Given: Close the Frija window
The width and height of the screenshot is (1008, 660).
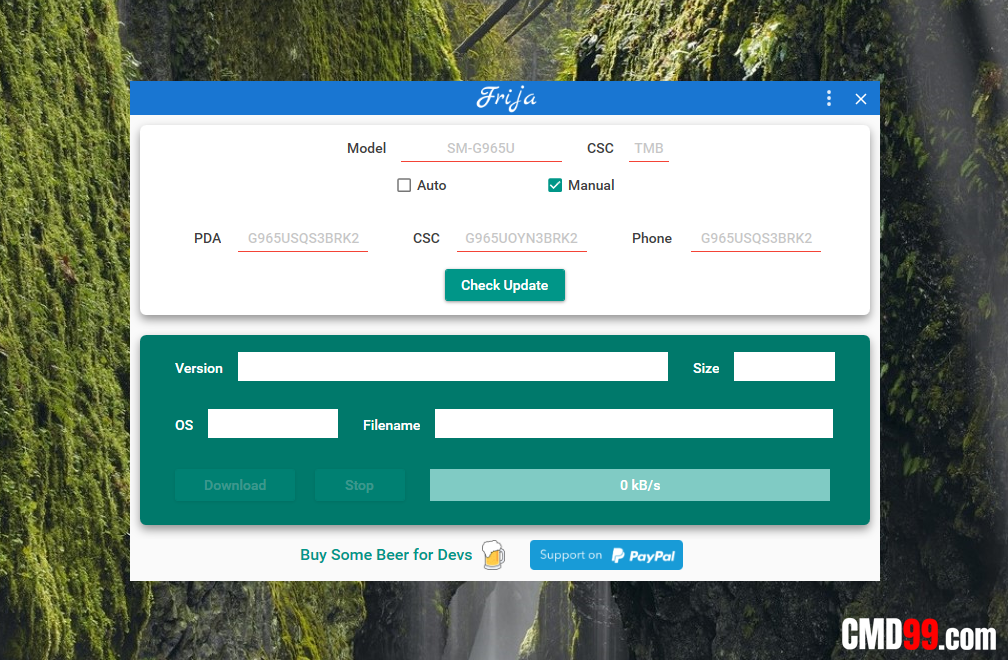Looking at the screenshot, I should coord(861,99).
